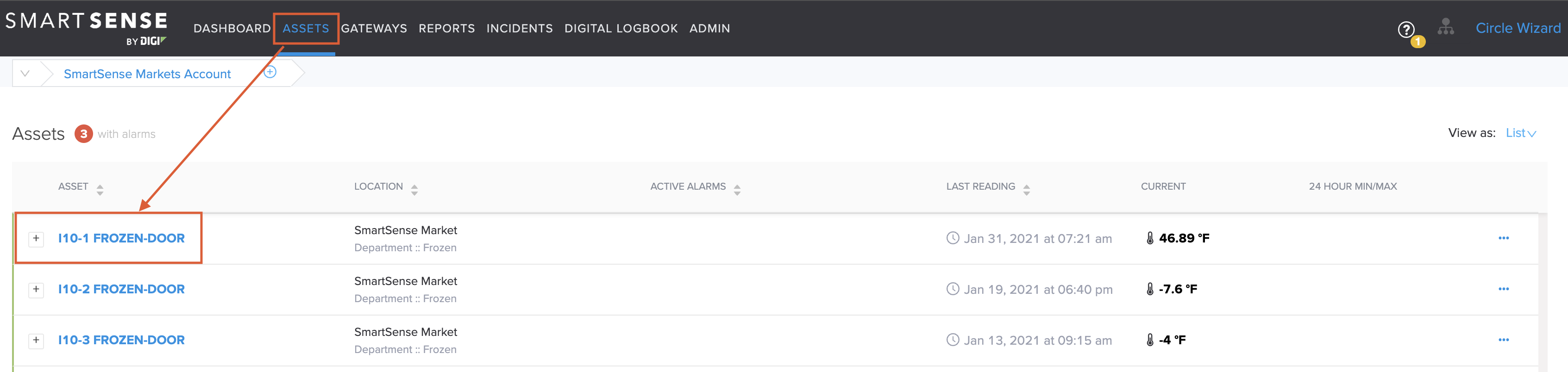Open the I10-2 FROZEN-DOOR asset link
Viewport: 1568px width, 372px height.
click(121, 289)
